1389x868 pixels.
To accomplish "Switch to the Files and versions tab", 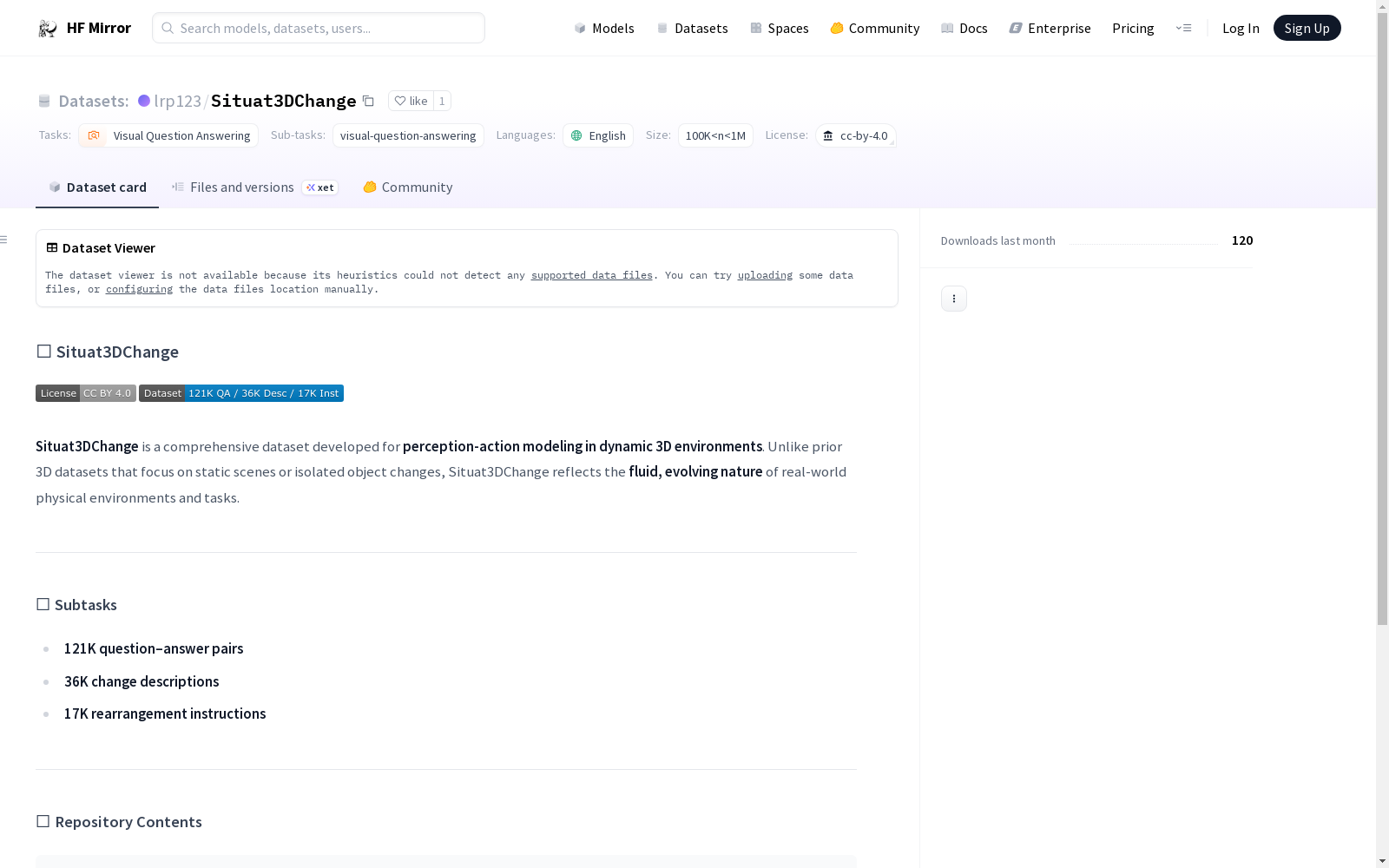I will click(254, 187).
